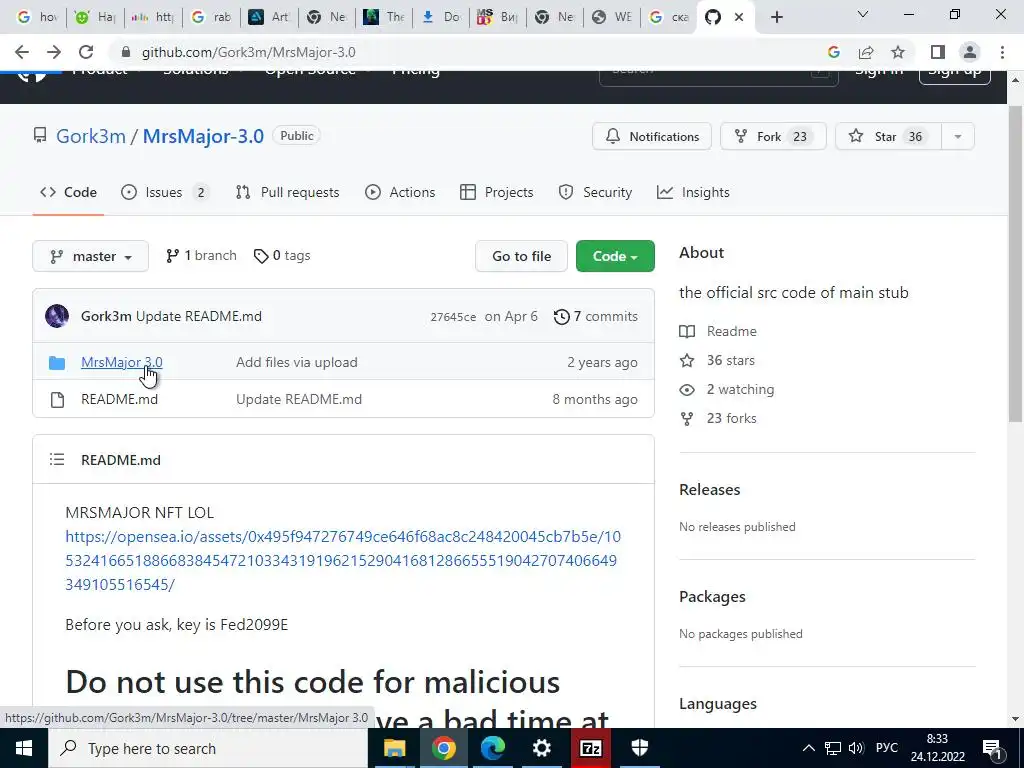Open the Security tab
Screen dimensions: 1024x768
pos(596,192)
